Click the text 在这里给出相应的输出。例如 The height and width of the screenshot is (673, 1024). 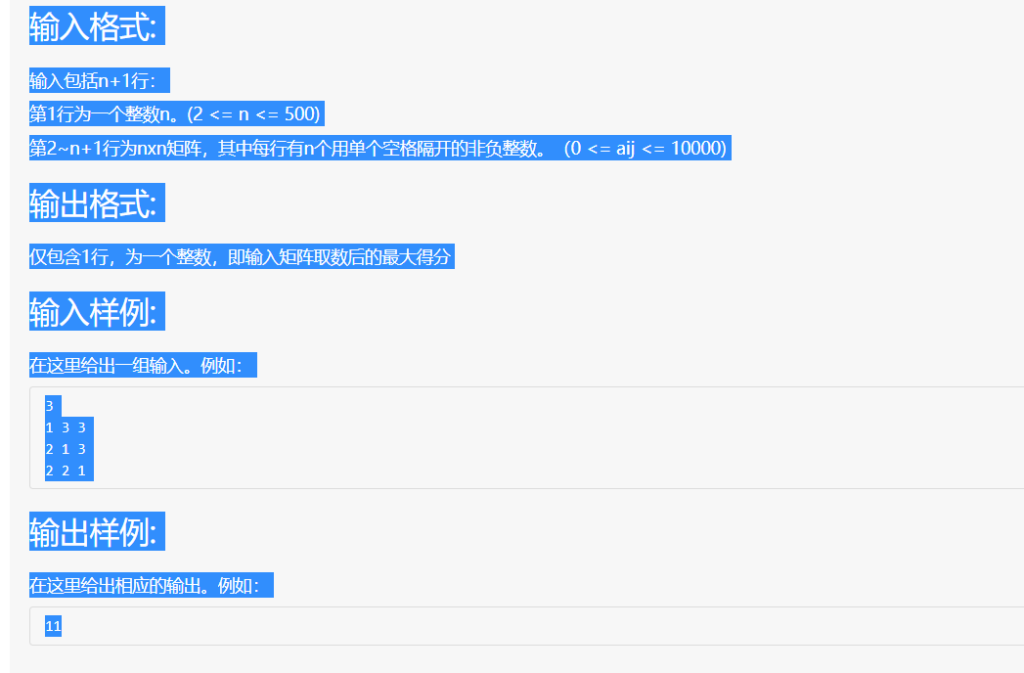(150, 586)
